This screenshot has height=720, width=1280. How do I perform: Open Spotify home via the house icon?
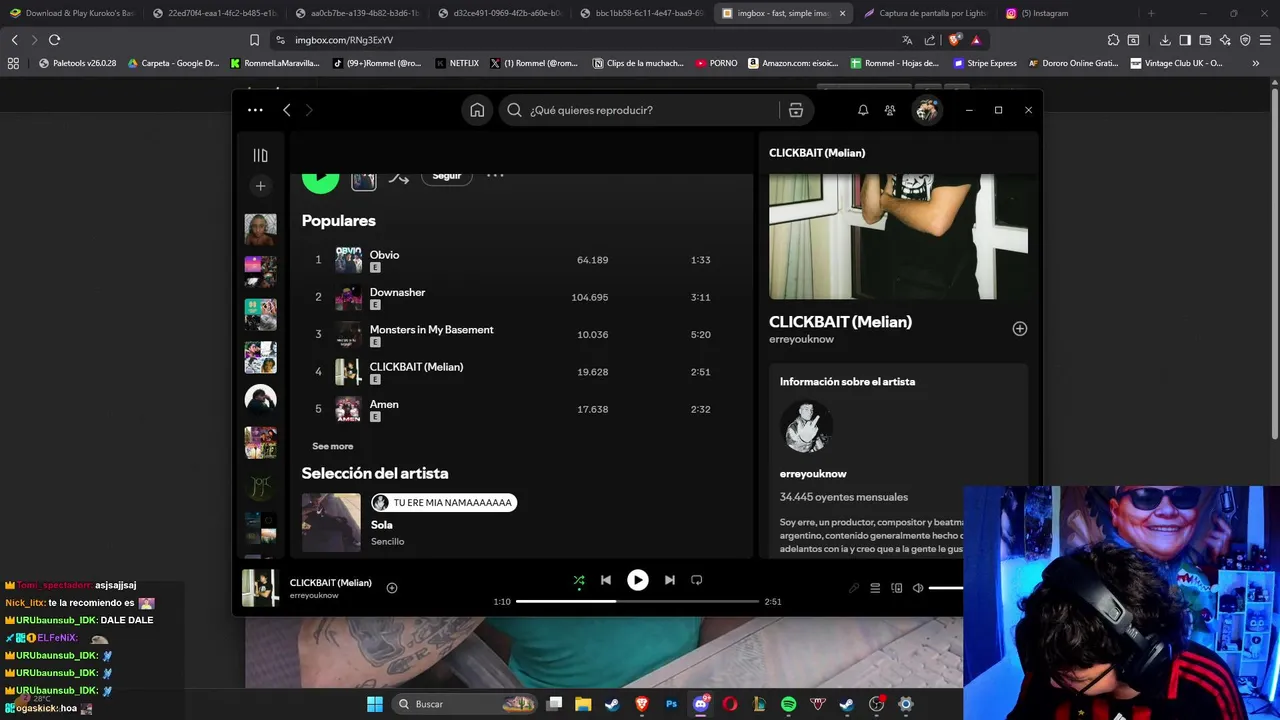pyautogui.click(x=477, y=110)
